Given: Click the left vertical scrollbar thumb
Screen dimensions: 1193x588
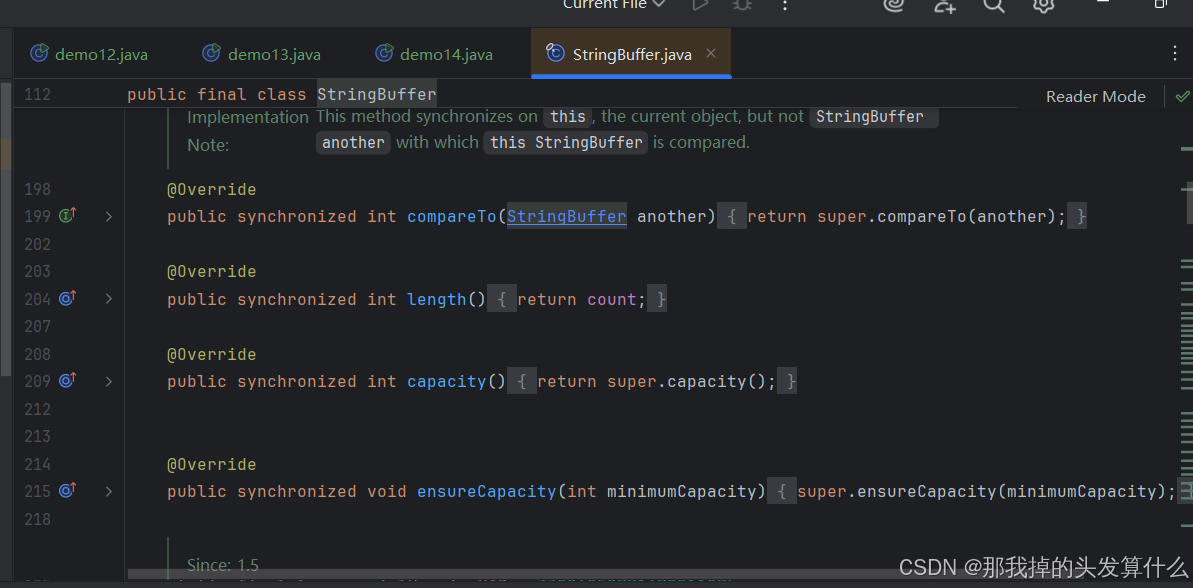Looking at the screenshot, I should coord(5,228).
